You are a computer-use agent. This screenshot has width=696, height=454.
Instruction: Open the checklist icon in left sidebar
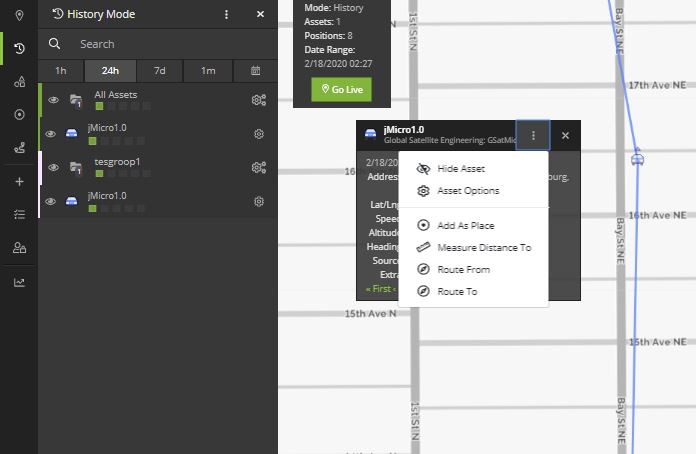(x=19, y=214)
